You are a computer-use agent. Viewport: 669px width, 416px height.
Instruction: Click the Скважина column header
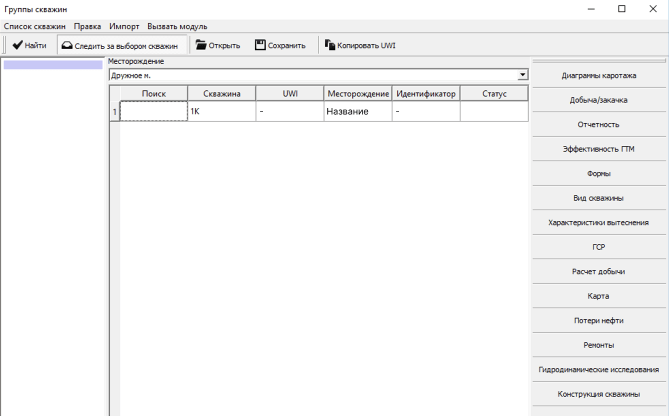(221, 93)
